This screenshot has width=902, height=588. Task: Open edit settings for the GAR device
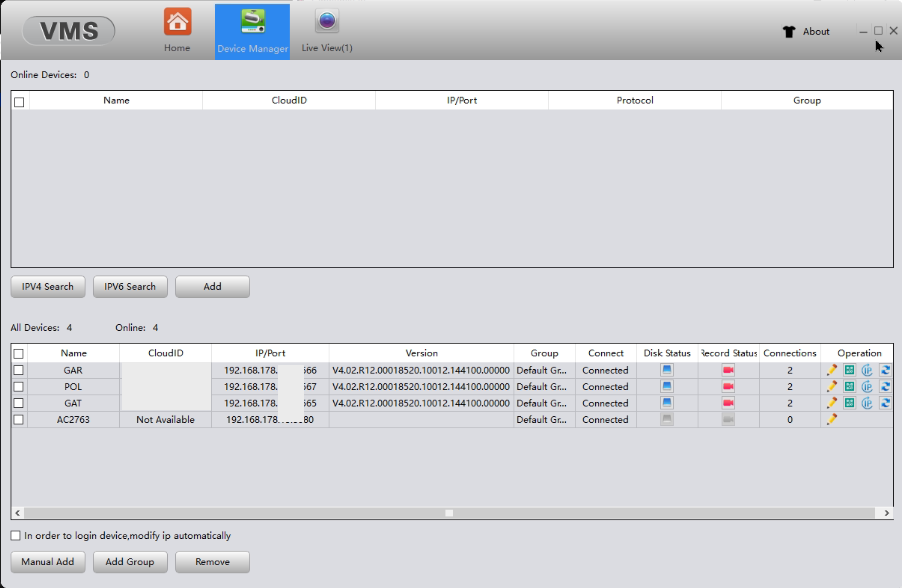click(831, 370)
